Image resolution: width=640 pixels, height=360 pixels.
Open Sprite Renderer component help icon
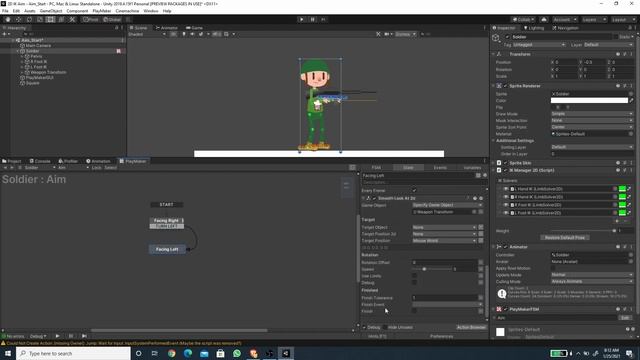point(618,86)
